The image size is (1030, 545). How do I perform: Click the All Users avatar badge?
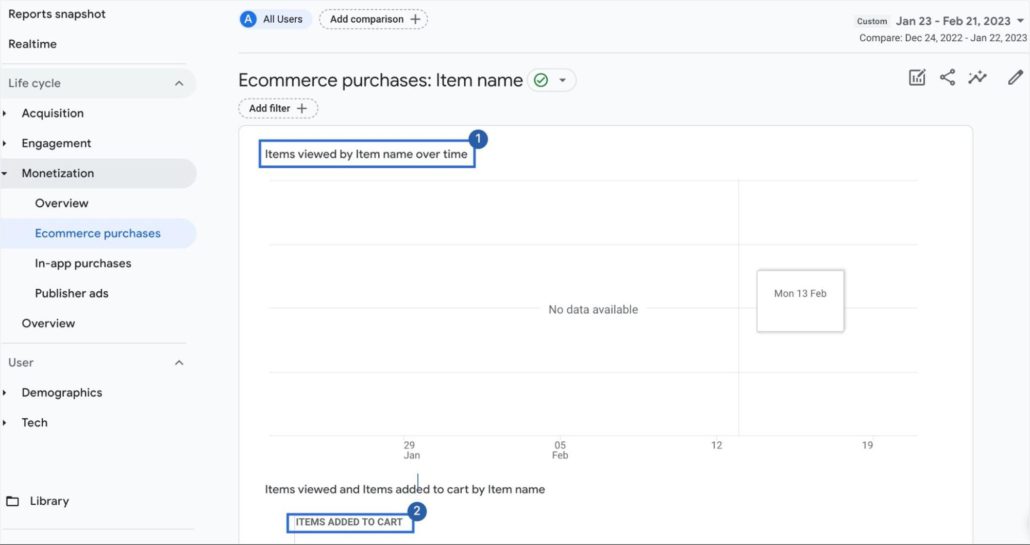point(248,19)
